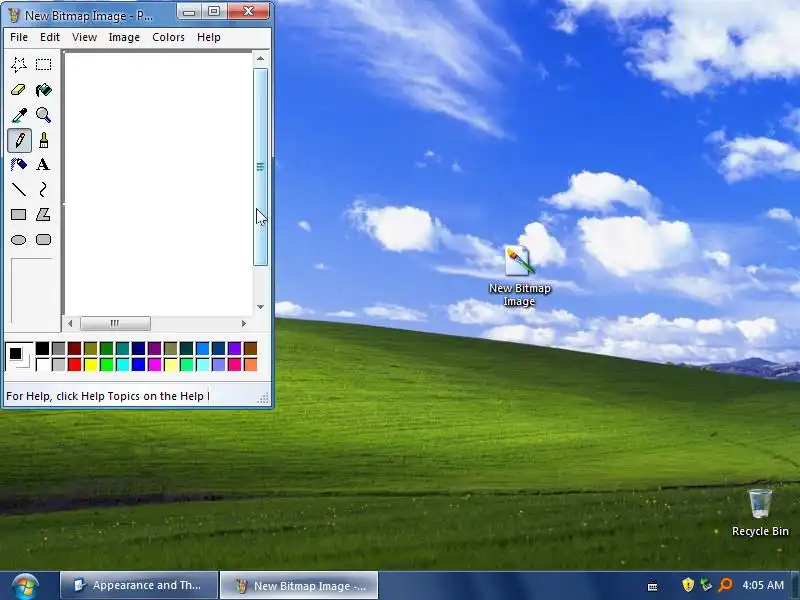This screenshot has width=800, height=600.
Task: Select the Airbrush spray tool
Action: [19, 165]
